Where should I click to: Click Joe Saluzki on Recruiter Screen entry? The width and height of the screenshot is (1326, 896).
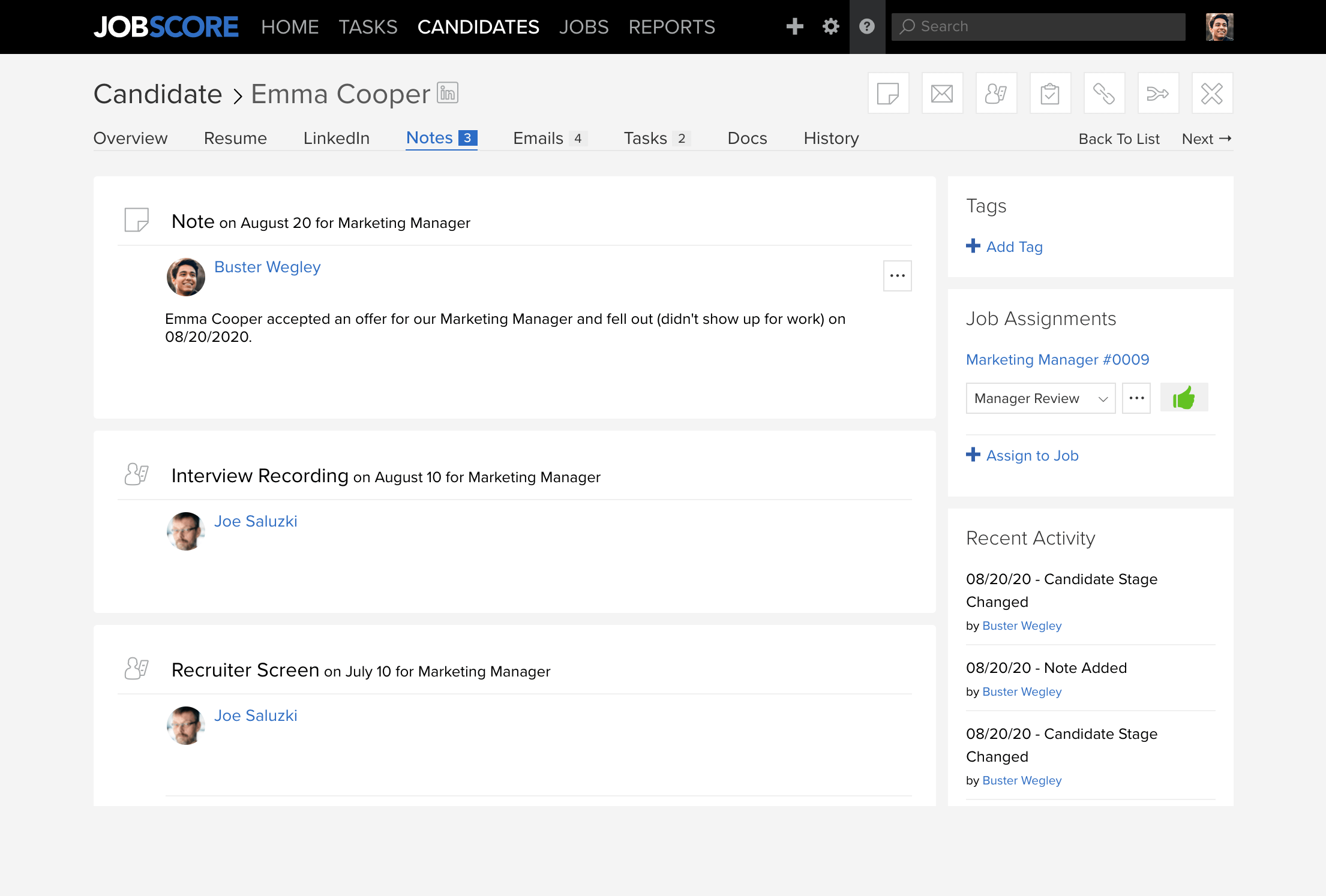256,715
